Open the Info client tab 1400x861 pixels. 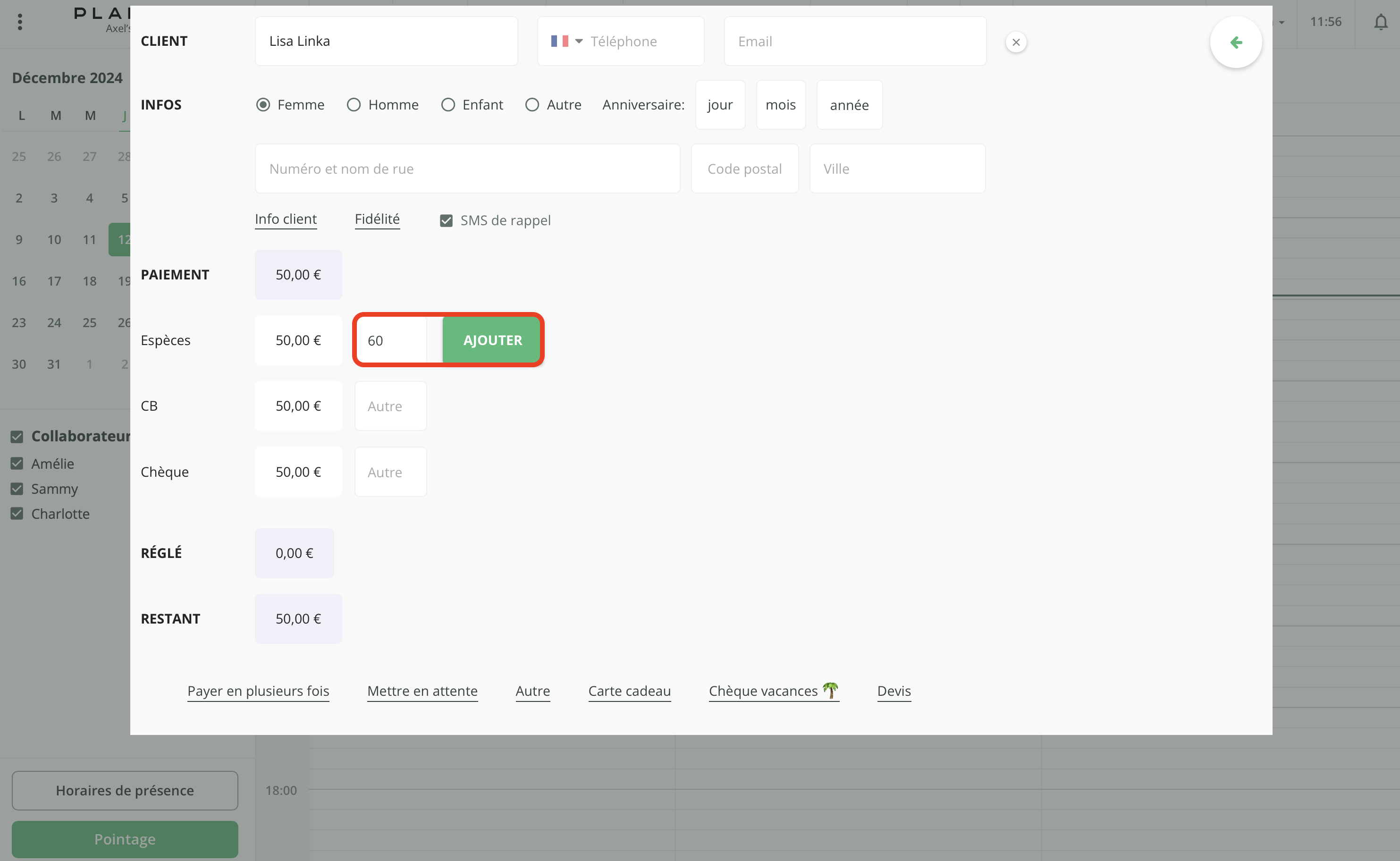click(x=286, y=219)
